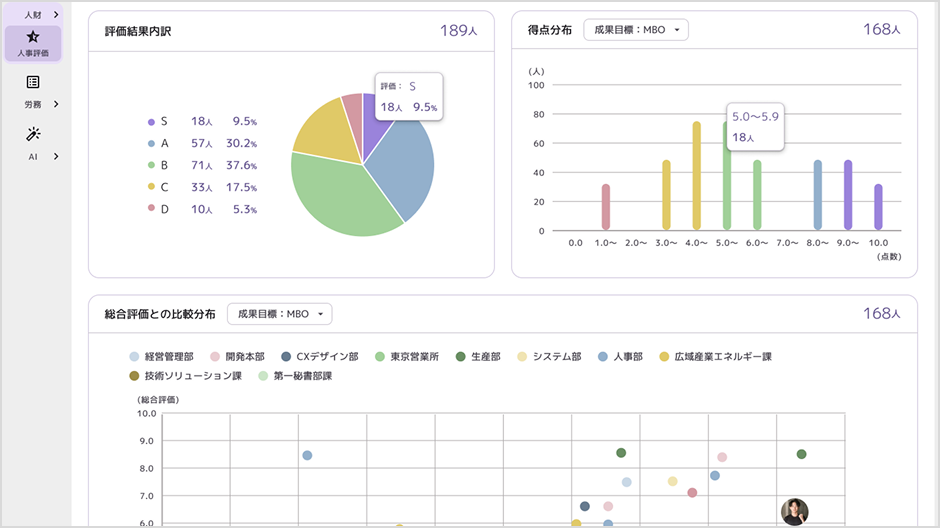Click the S legend dot in pie legend
940x528 pixels.
pyautogui.click(x=151, y=122)
